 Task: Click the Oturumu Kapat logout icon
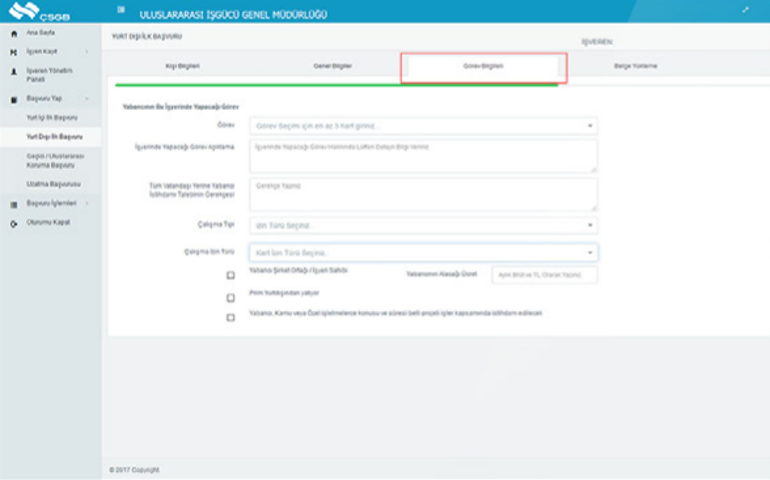pos(13,222)
